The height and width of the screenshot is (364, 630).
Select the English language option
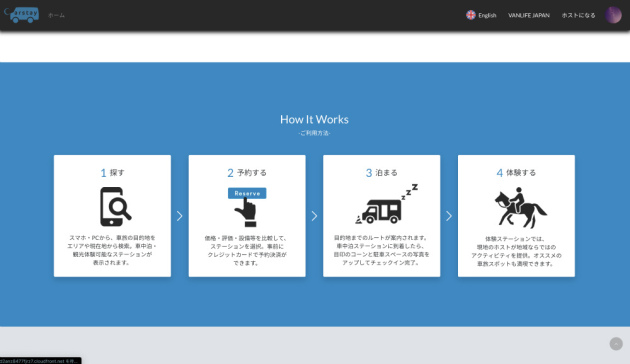pyautogui.click(x=487, y=15)
